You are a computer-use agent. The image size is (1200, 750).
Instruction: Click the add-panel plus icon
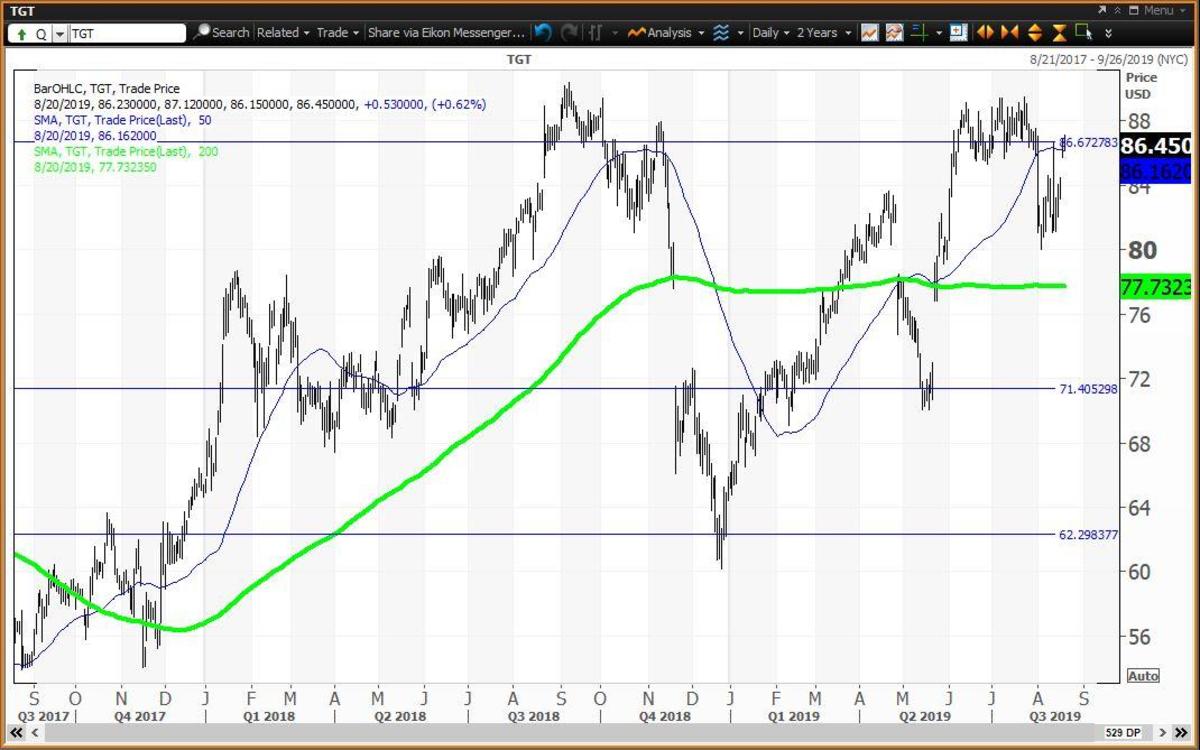pyautogui.click(x=957, y=32)
